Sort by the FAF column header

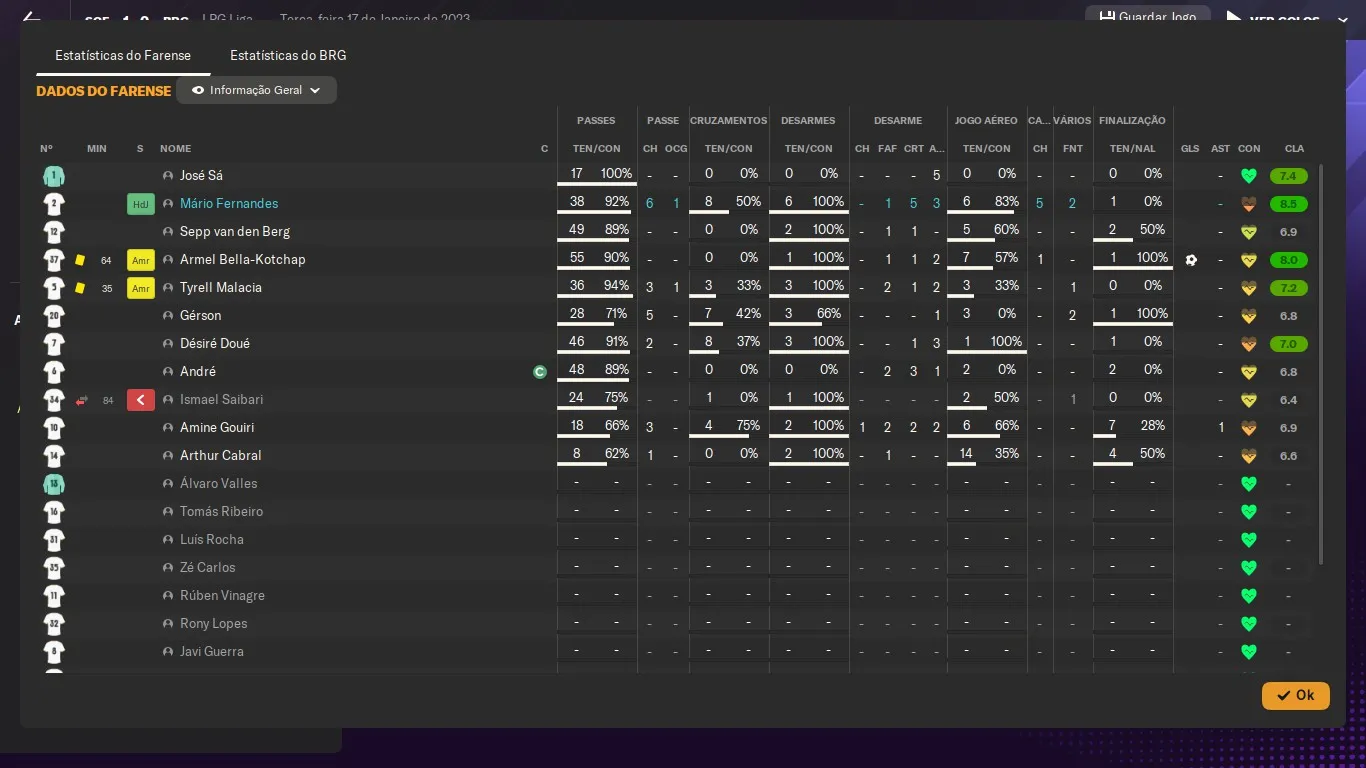pyautogui.click(x=887, y=149)
